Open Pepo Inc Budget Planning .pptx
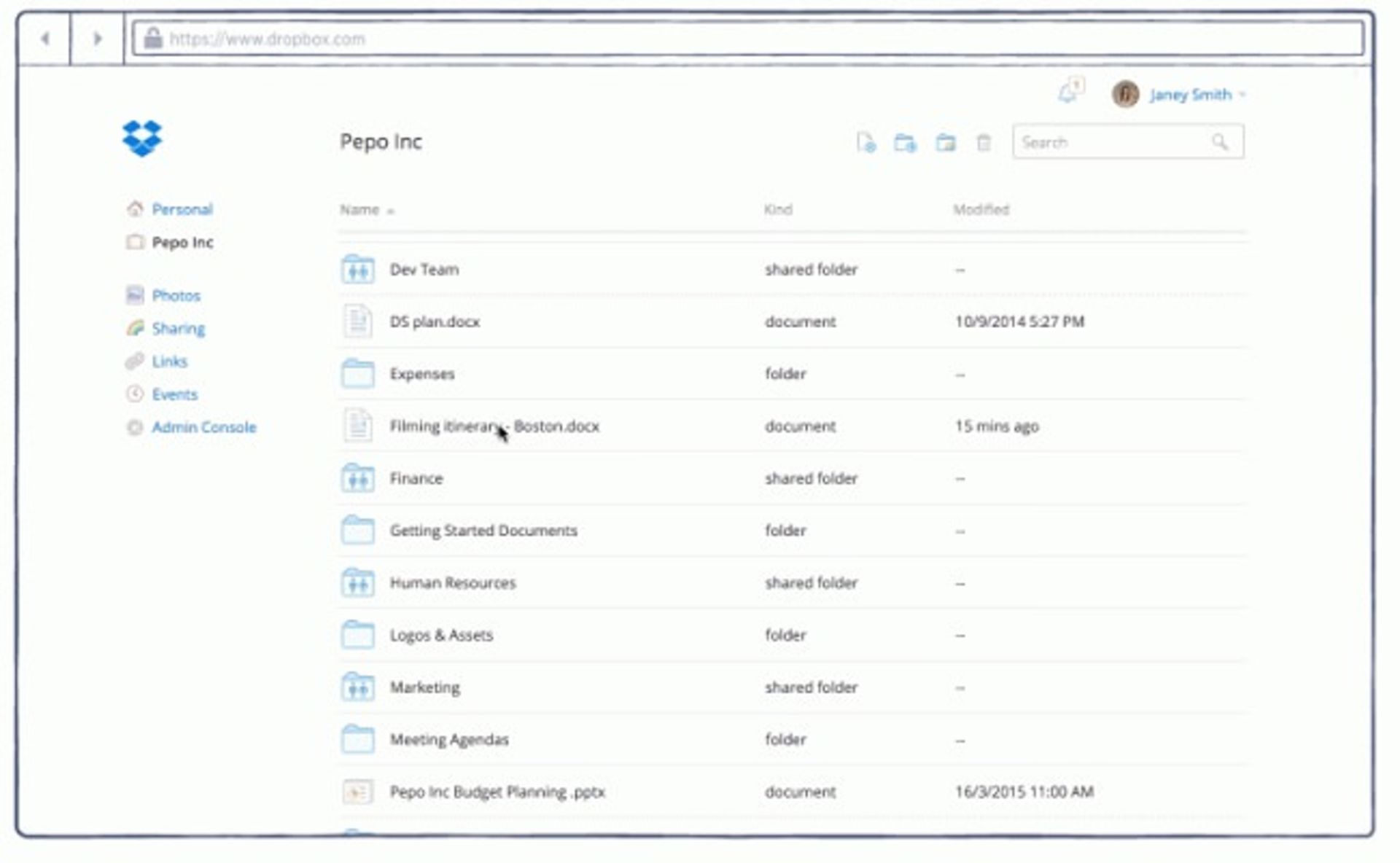 pyautogui.click(x=497, y=792)
